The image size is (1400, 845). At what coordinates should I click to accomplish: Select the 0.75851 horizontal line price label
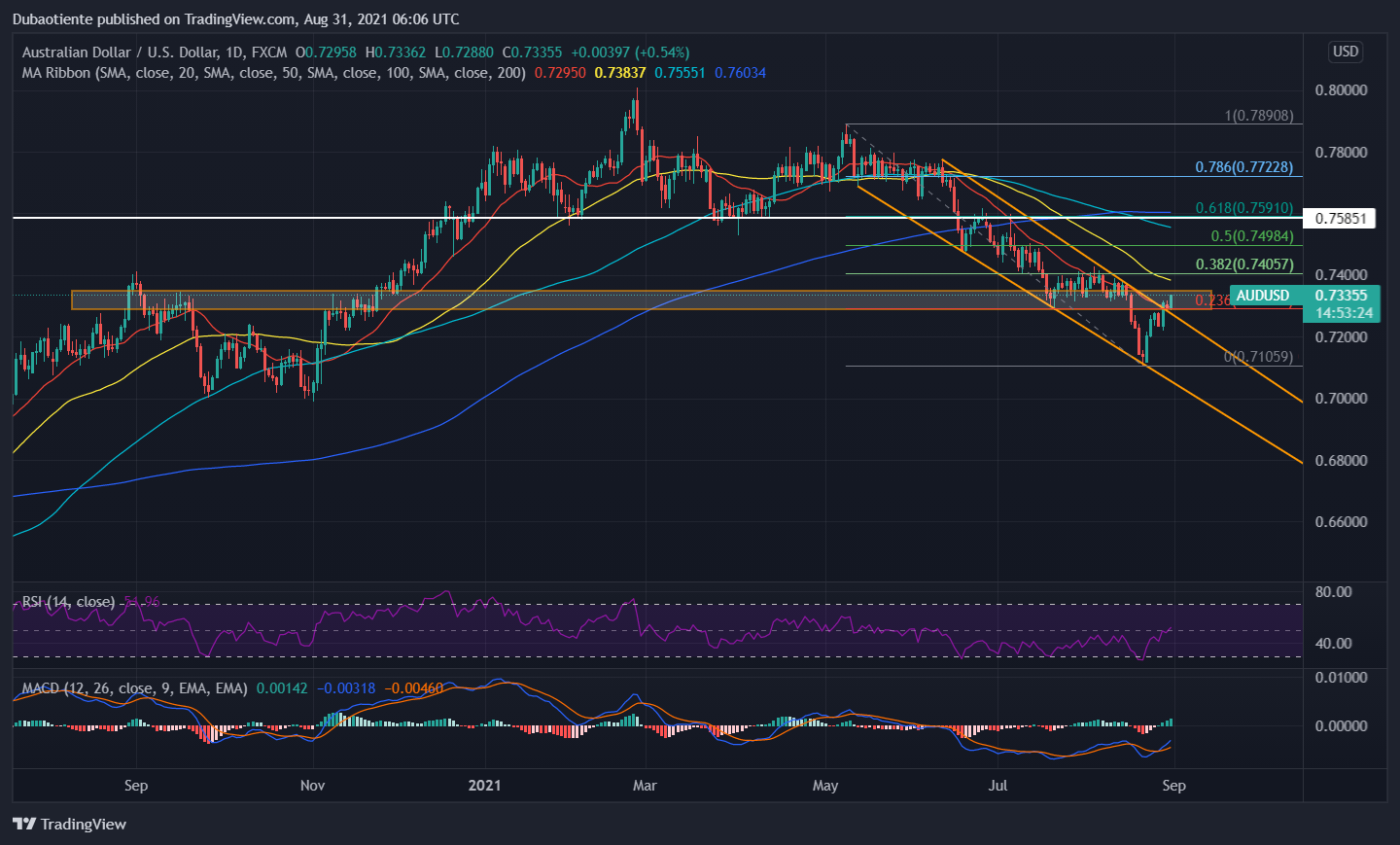point(1341,218)
